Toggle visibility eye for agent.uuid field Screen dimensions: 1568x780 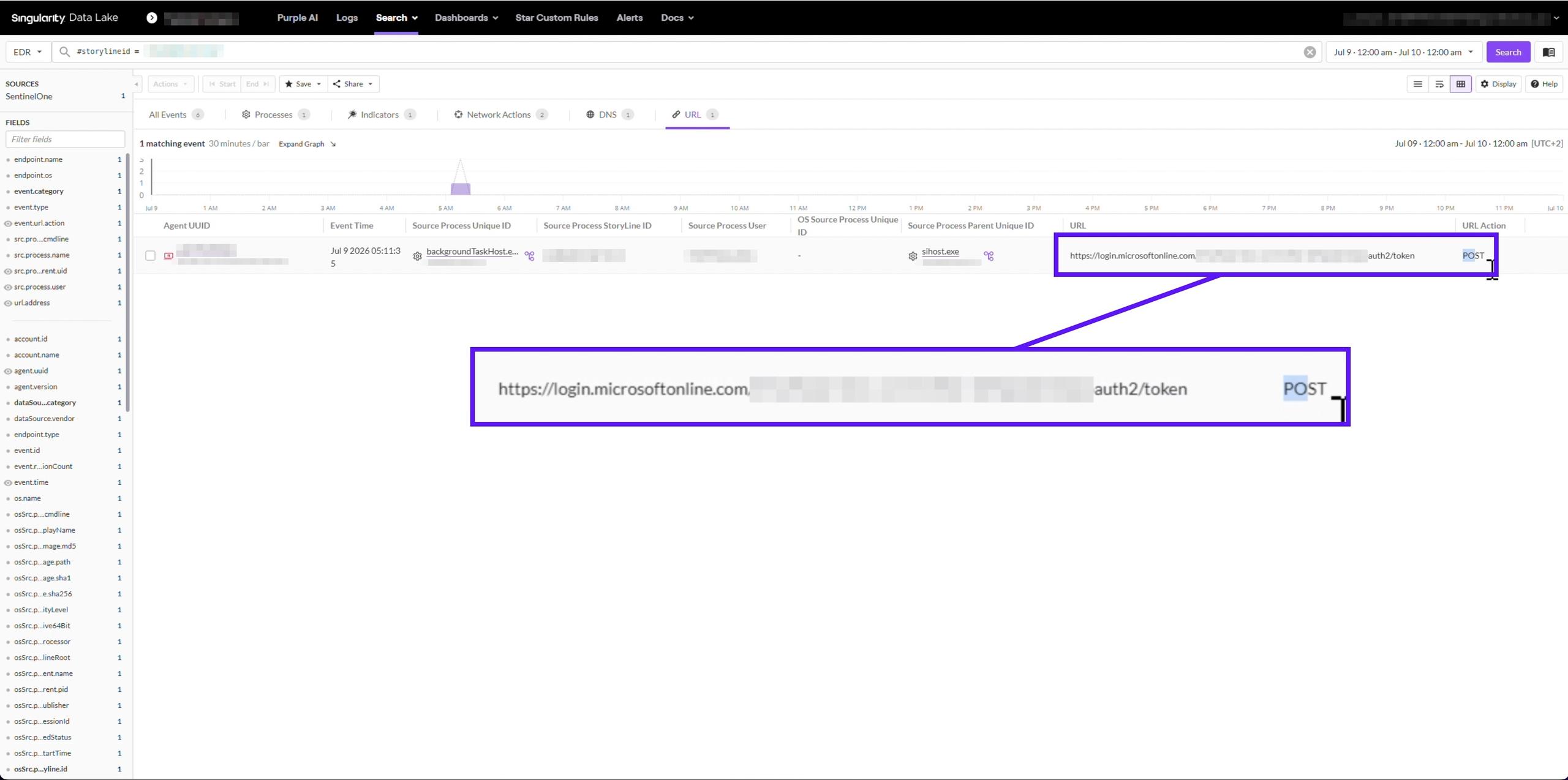[8, 371]
